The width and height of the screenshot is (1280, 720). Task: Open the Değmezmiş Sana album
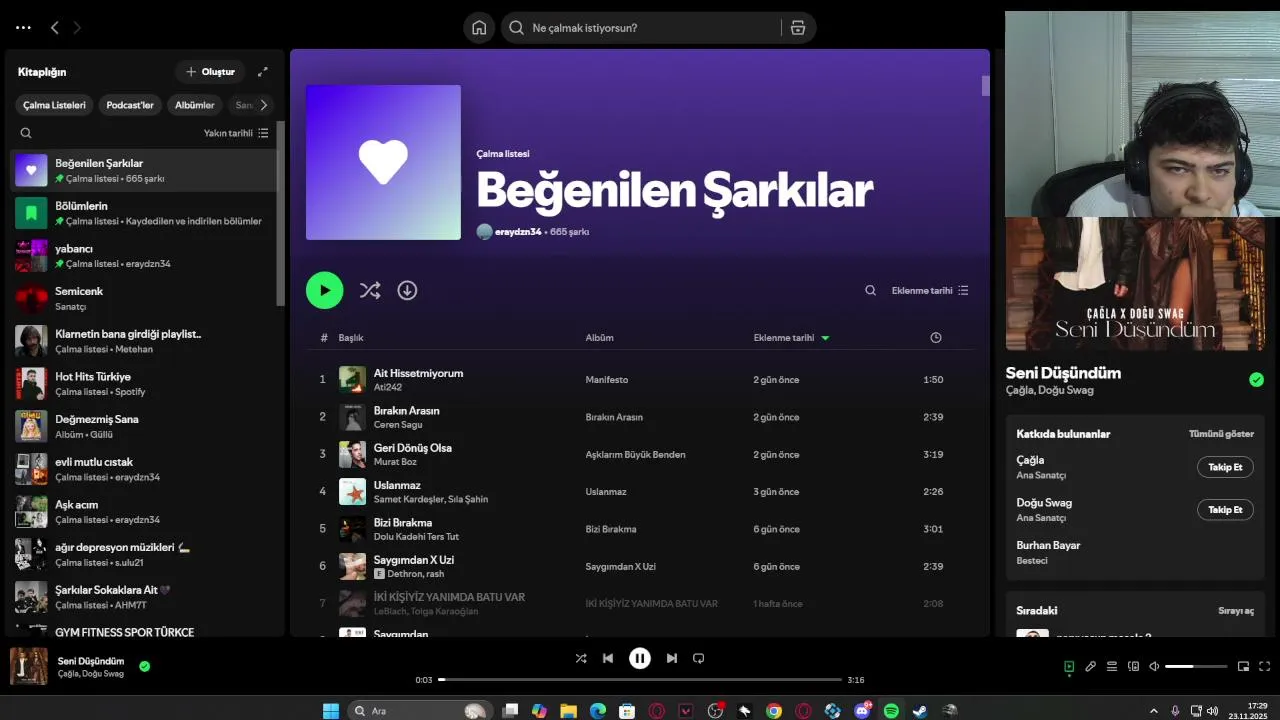tap(143, 426)
